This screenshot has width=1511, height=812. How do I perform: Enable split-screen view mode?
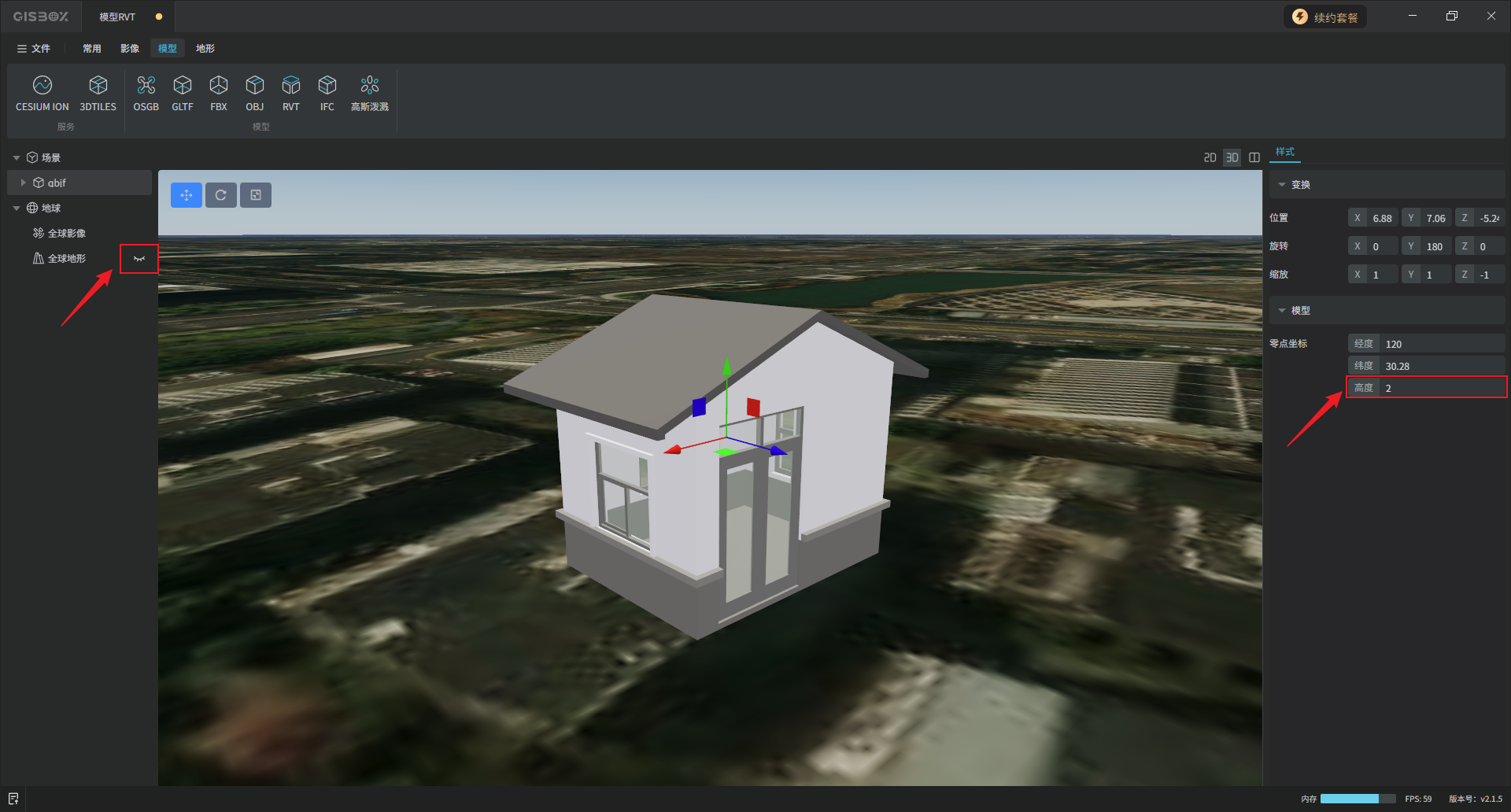[x=1254, y=158]
